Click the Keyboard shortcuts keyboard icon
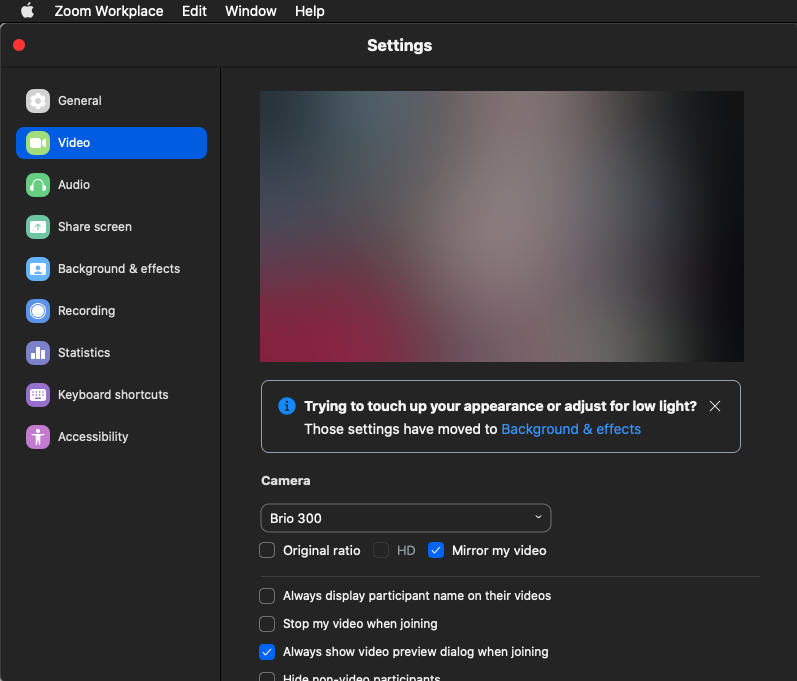This screenshot has height=681, width=797. pyautogui.click(x=38, y=395)
